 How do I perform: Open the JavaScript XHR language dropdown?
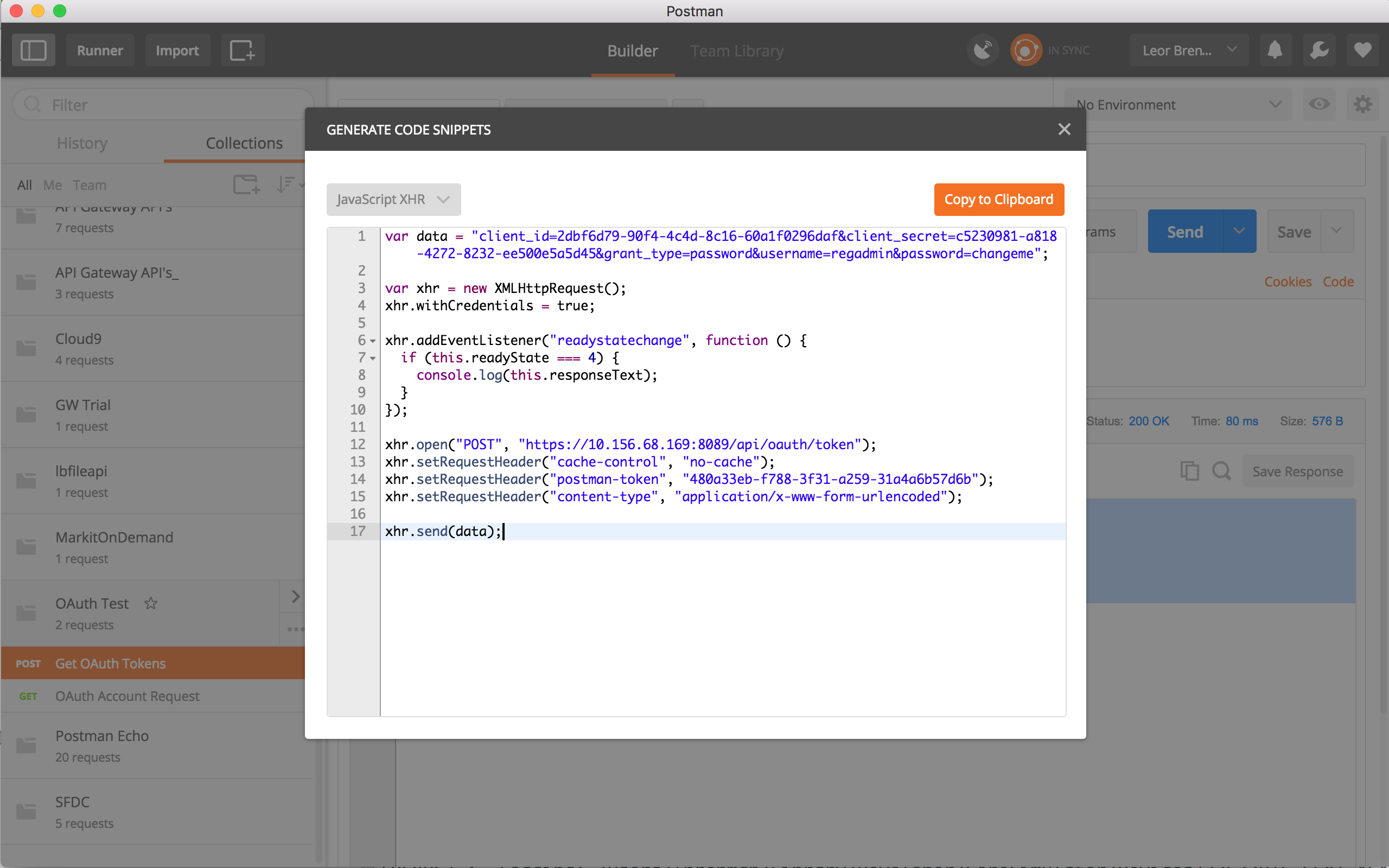coord(393,199)
